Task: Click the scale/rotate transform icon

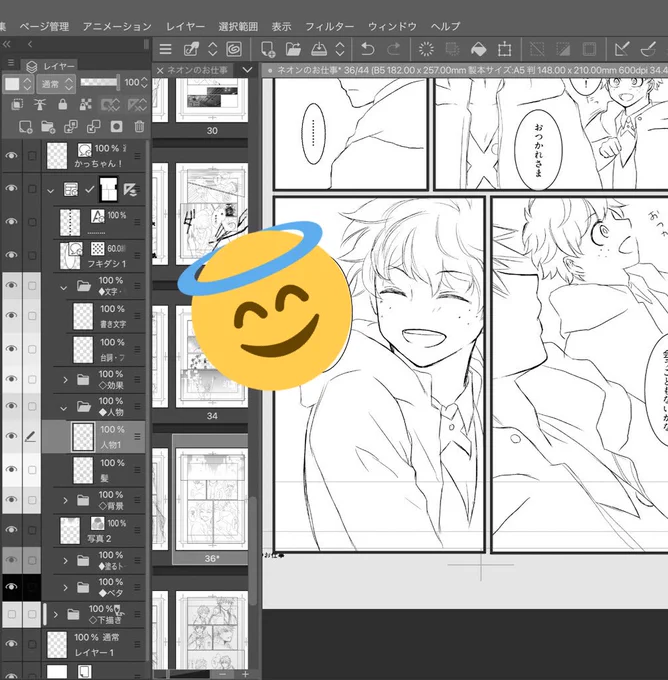Action: [504, 49]
